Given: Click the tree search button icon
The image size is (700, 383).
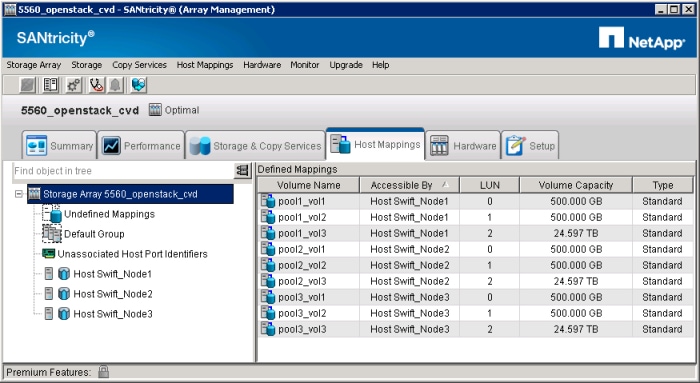Looking at the screenshot, I should point(242,170).
